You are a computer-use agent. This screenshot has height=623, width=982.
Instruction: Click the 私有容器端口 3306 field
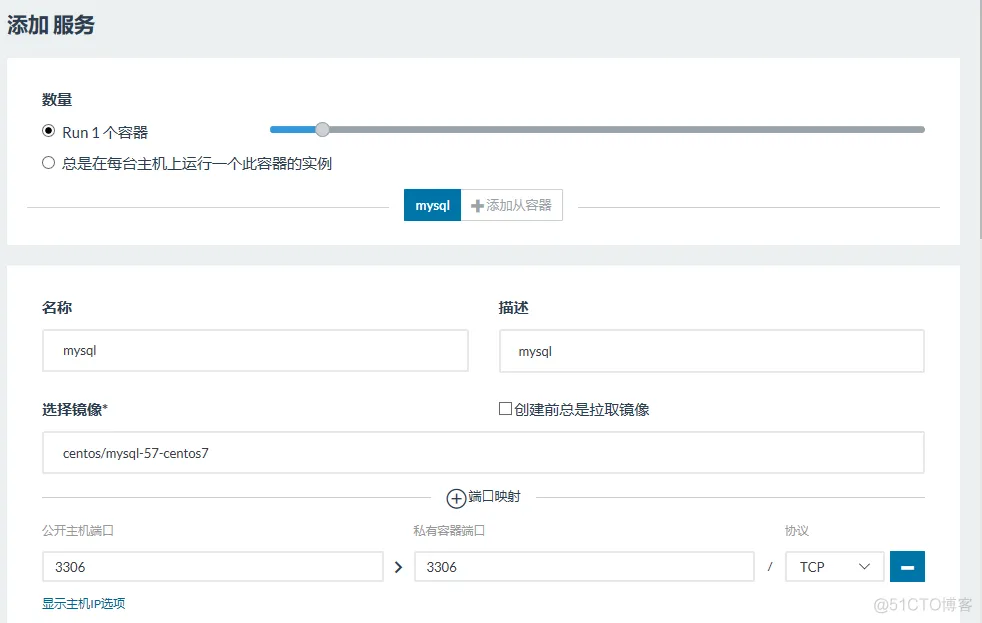click(584, 567)
